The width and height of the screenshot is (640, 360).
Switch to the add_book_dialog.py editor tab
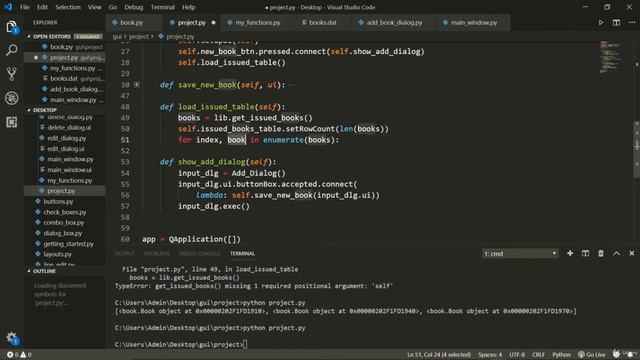394,22
